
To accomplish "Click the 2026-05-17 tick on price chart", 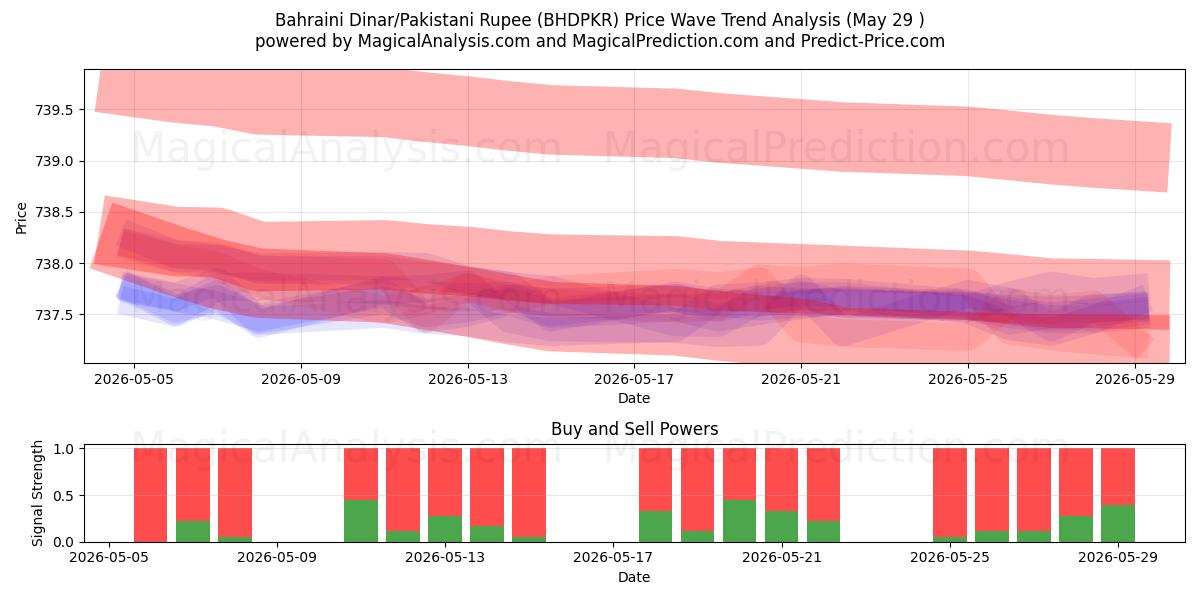I will [x=634, y=379].
